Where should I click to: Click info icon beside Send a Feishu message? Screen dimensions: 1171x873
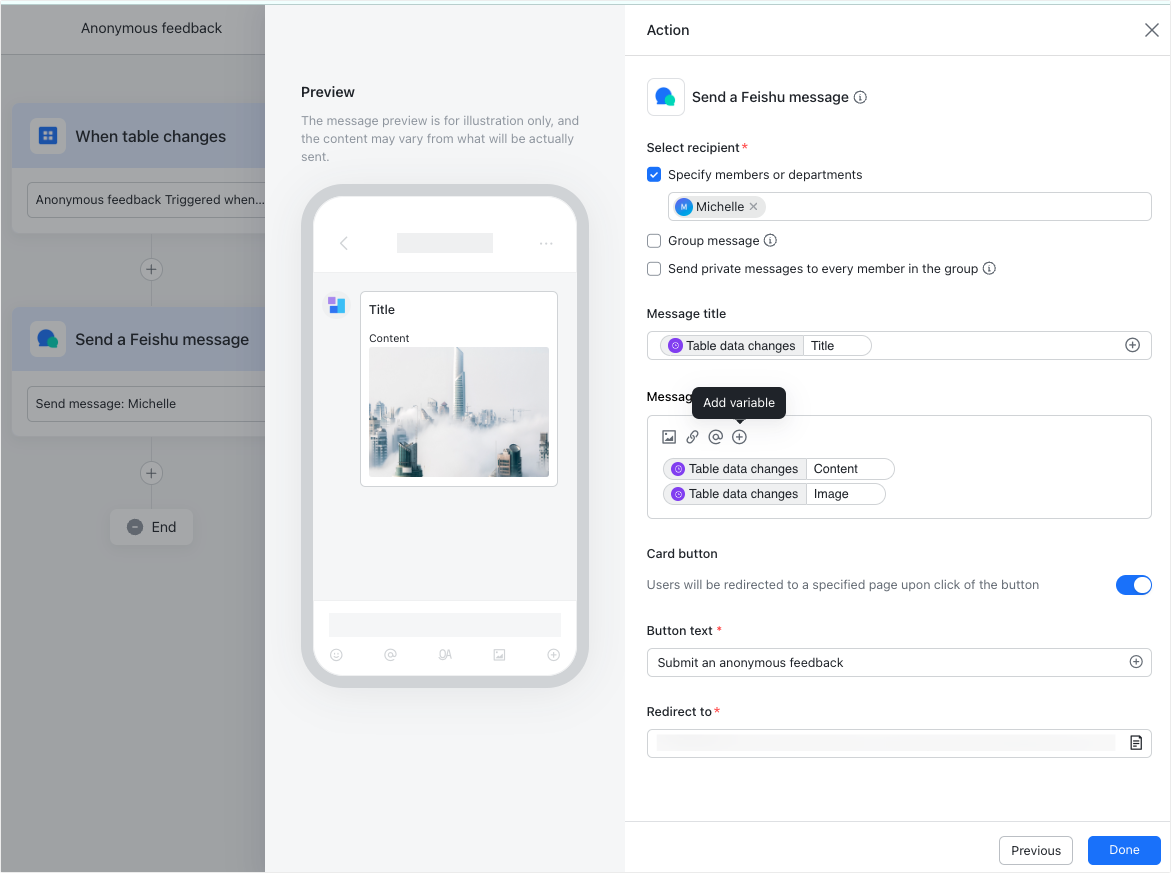tap(860, 98)
